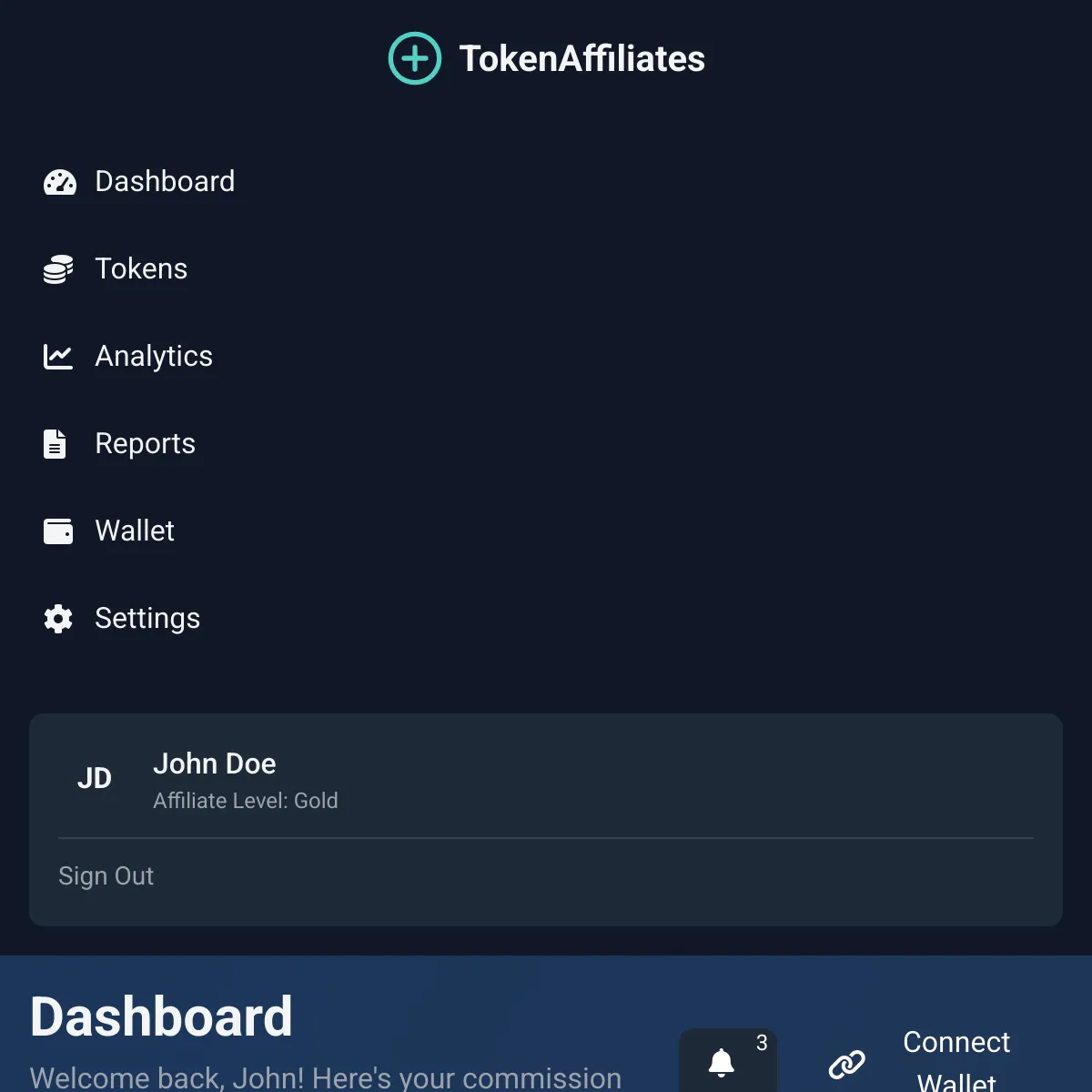
Task: Open settings via the gear icon
Action: [57, 618]
